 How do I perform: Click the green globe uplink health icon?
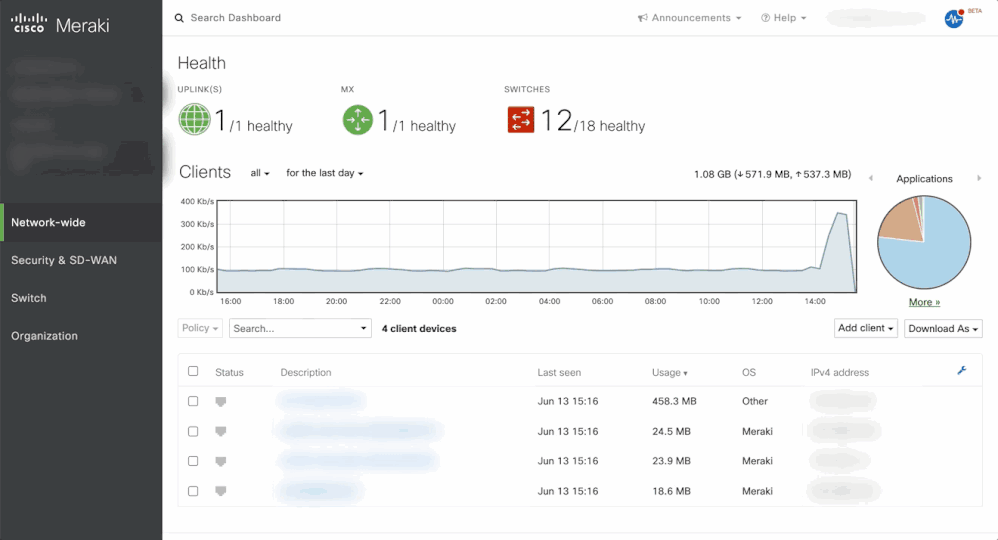coord(194,120)
